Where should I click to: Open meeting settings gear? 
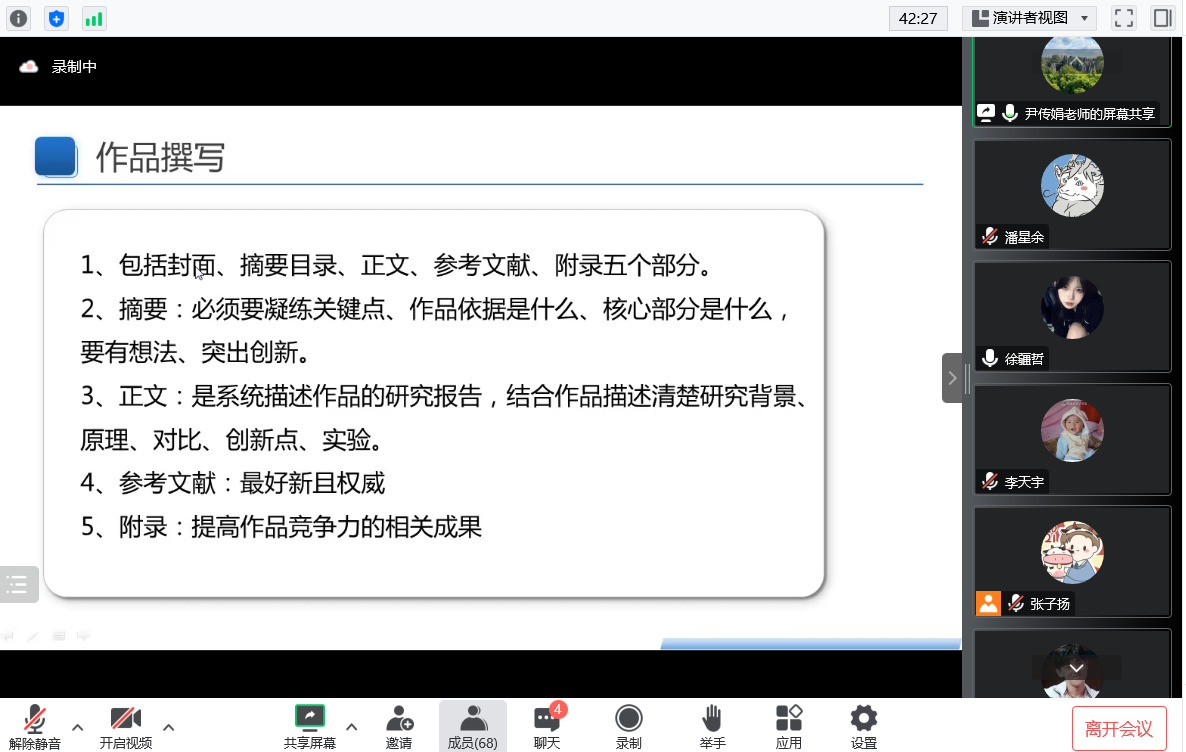[863, 726]
